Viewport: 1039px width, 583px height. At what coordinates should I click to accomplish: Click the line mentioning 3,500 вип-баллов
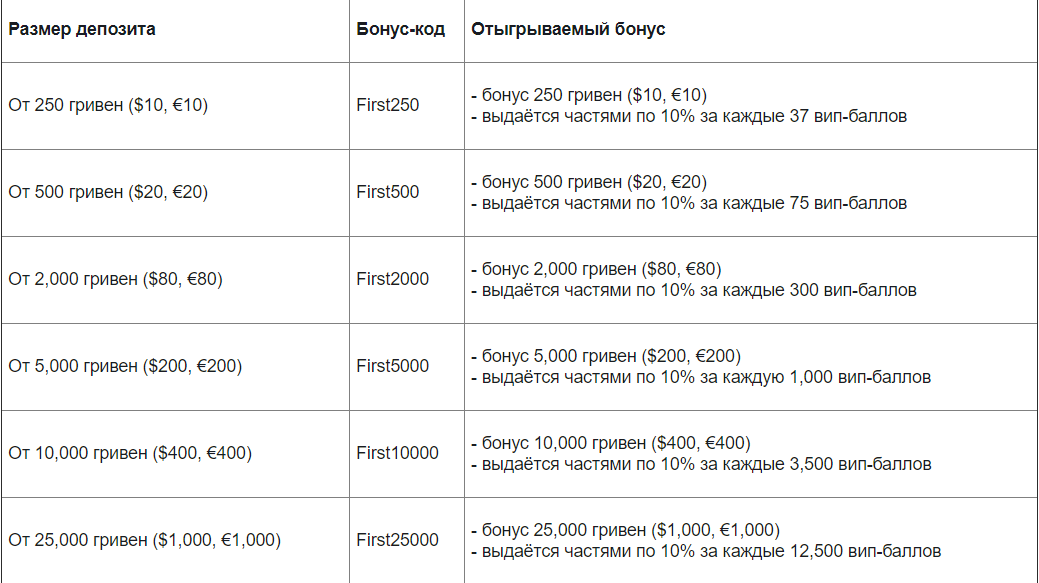pos(701,464)
